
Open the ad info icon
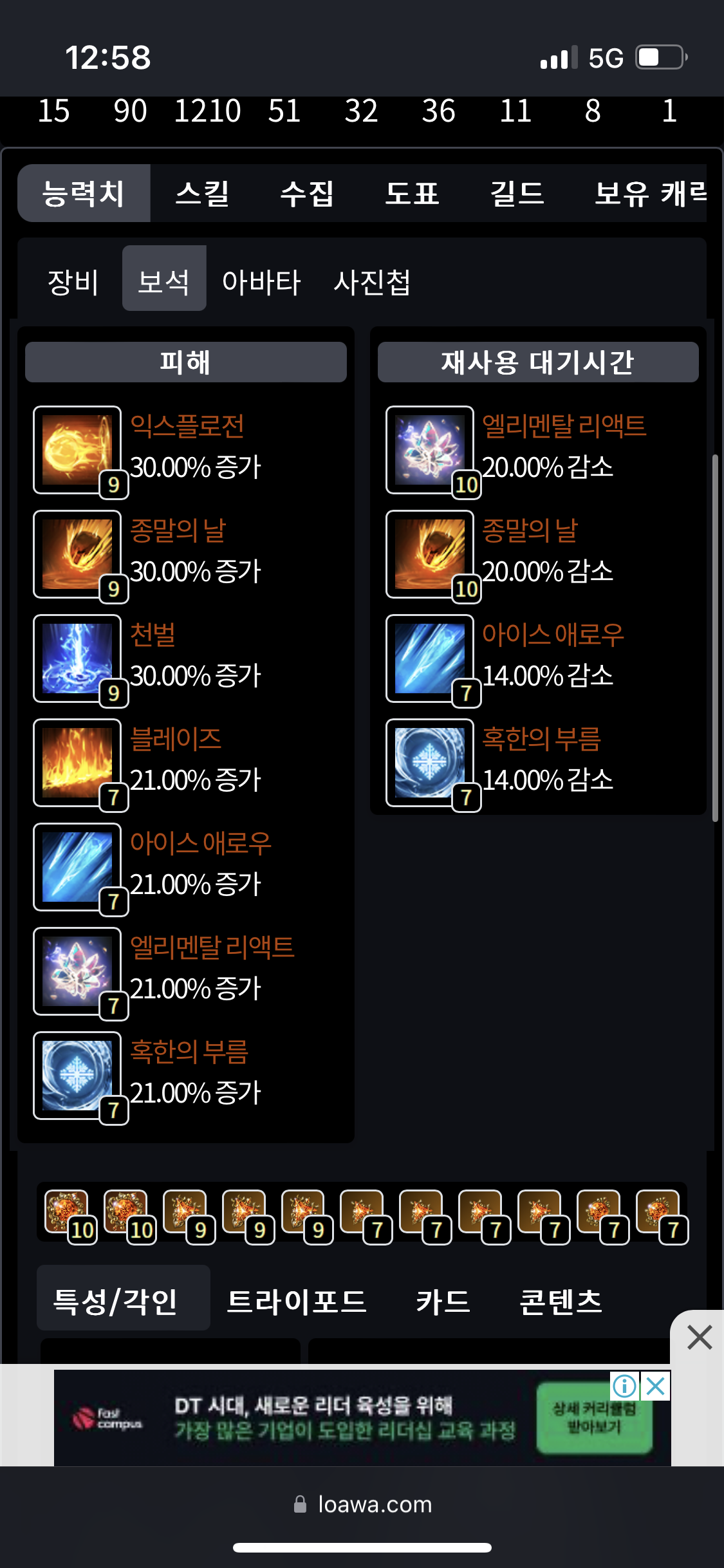[x=624, y=1386]
